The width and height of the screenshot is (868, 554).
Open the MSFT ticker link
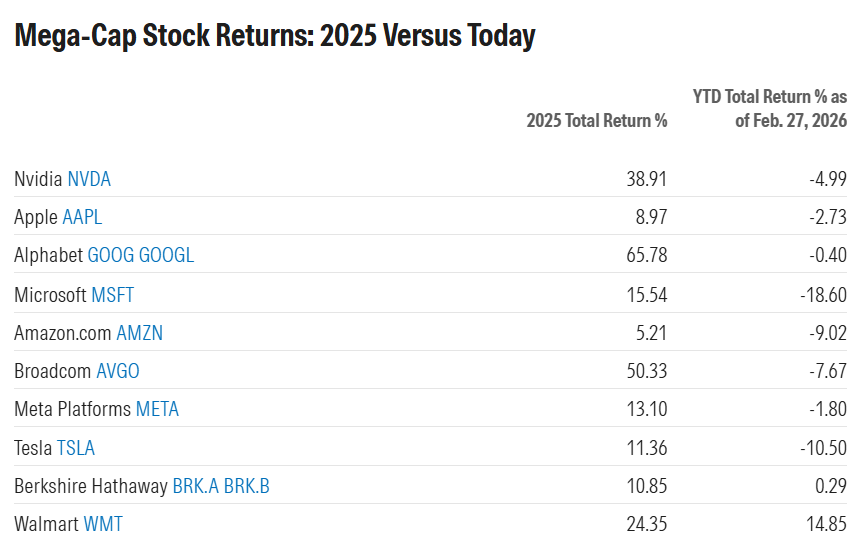(x=112, y=295)
